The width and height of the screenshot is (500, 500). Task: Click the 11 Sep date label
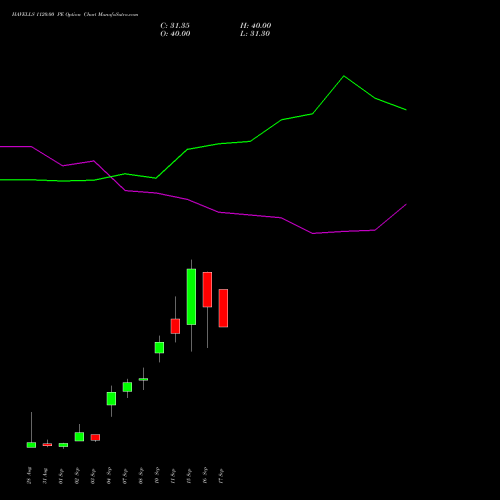pos(173,475)
